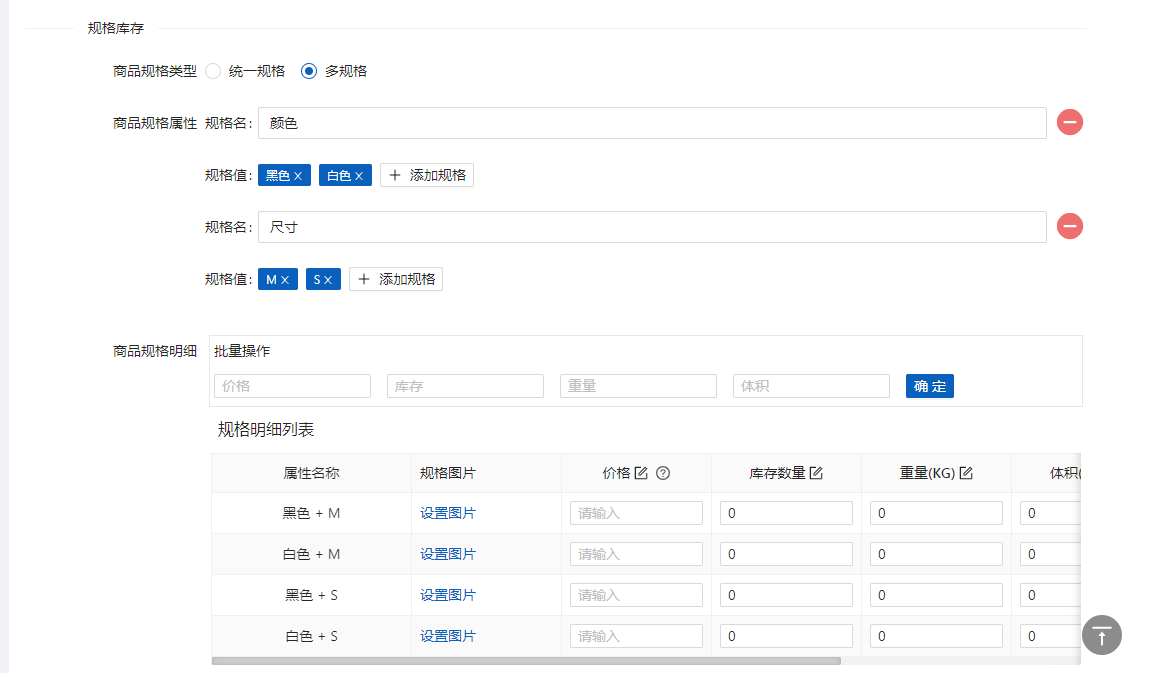Select the 多规格 radio option

309,71
